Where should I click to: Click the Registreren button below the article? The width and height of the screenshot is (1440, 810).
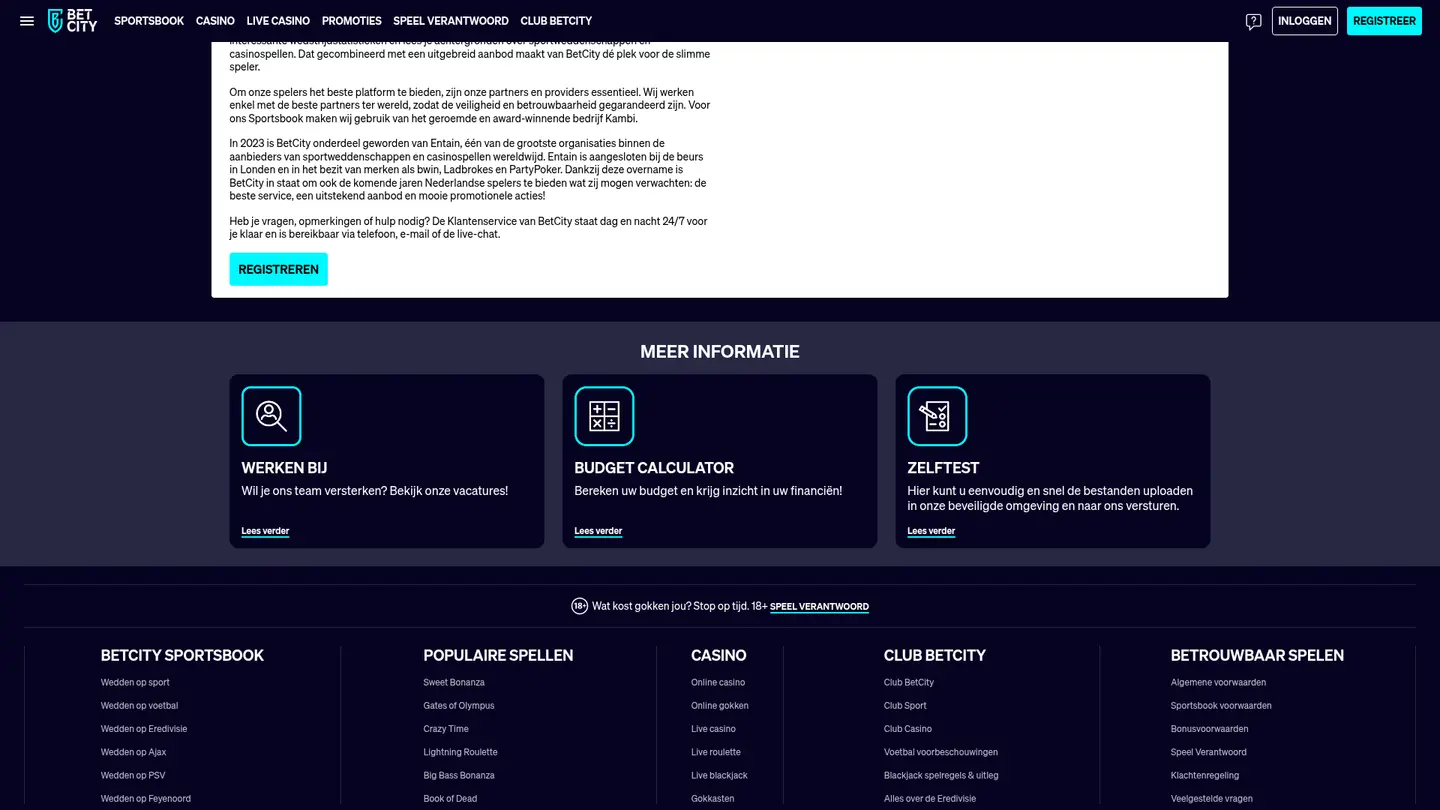[278, 269]
